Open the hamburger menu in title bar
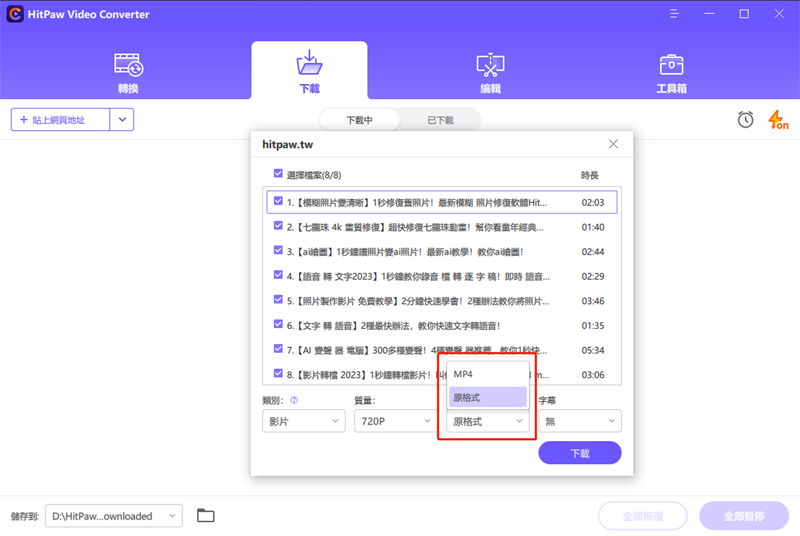800x536 pixels. point(674,14)
